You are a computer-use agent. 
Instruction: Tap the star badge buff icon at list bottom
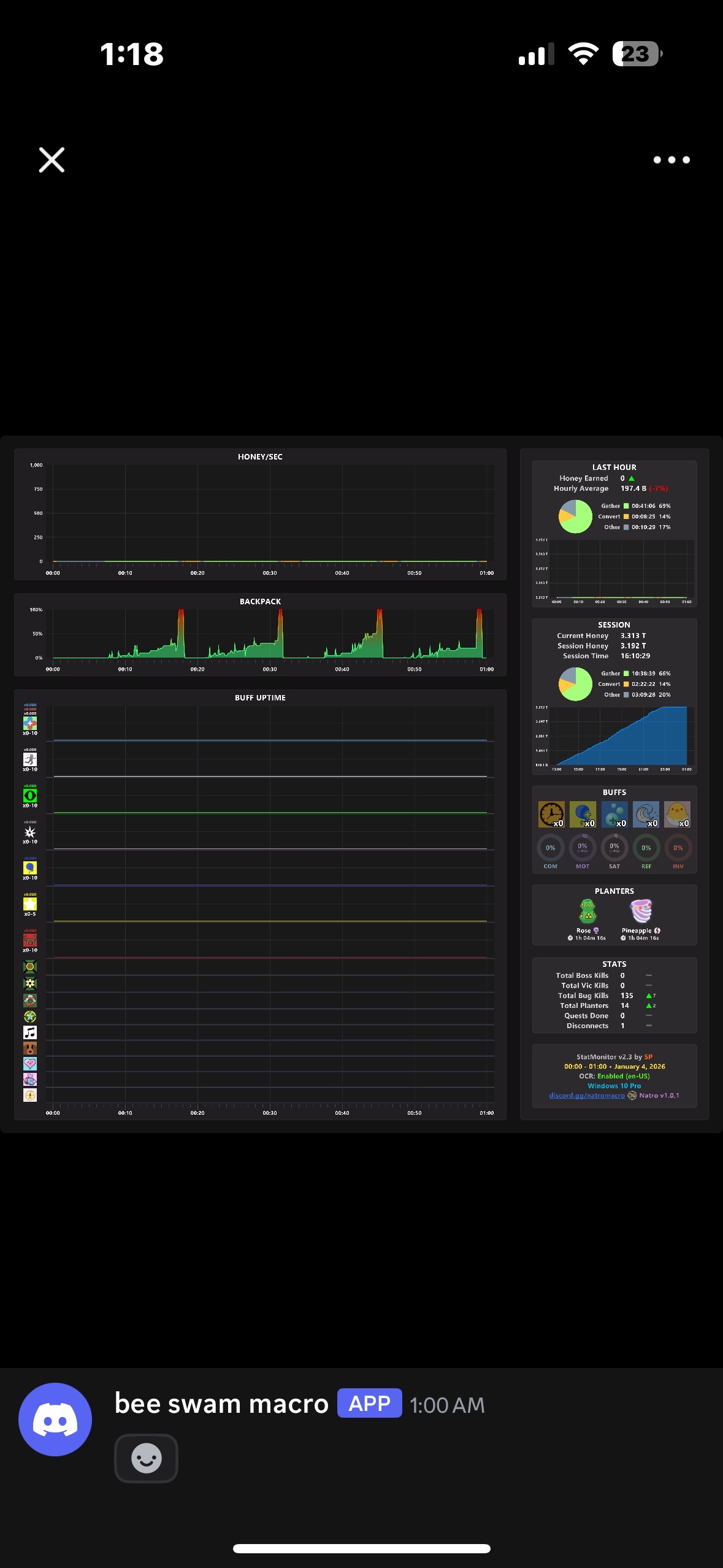click(x=30, y=1095)
